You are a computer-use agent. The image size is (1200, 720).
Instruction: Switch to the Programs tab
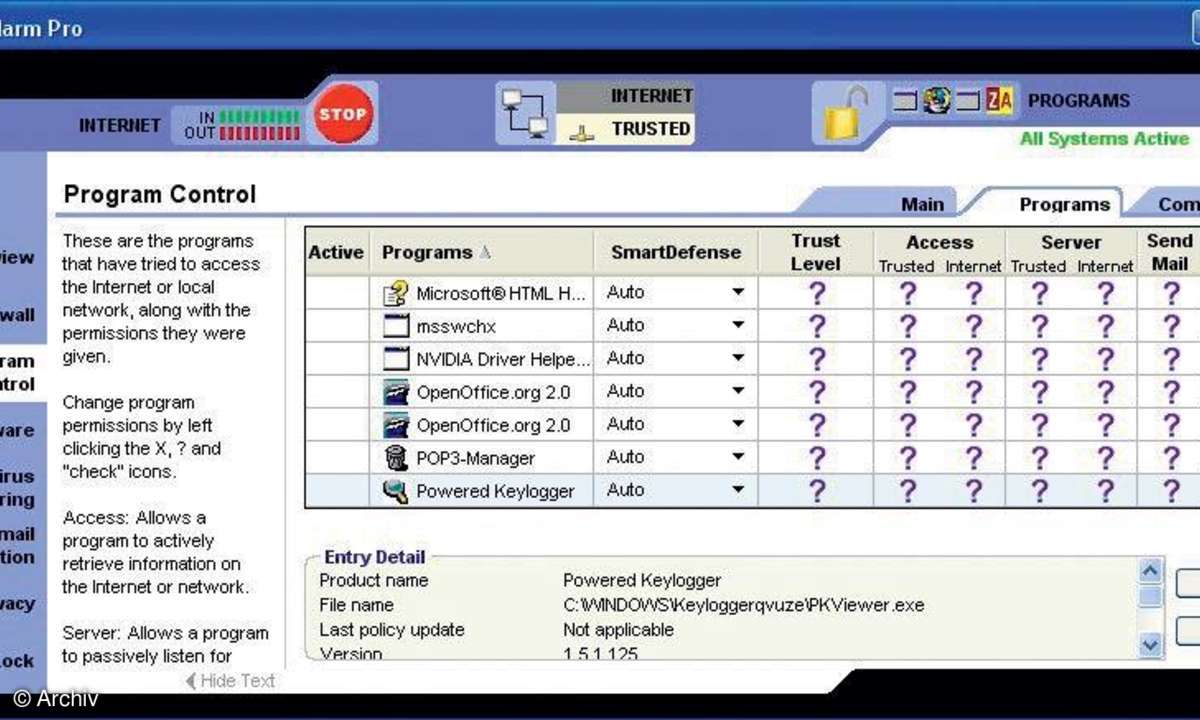coord(1064,204)
